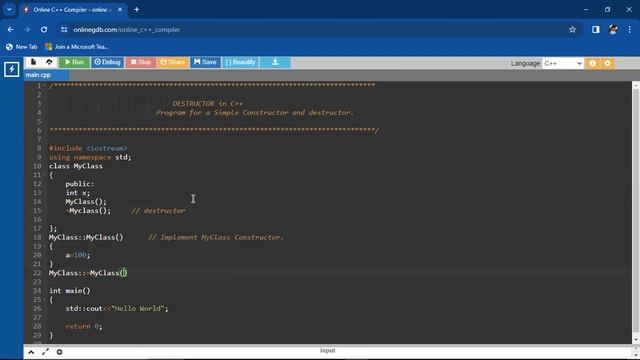The height and width of the screenshot is (360, 640).
Task: Click the red Stop button
Action: (x=140, y=62)
